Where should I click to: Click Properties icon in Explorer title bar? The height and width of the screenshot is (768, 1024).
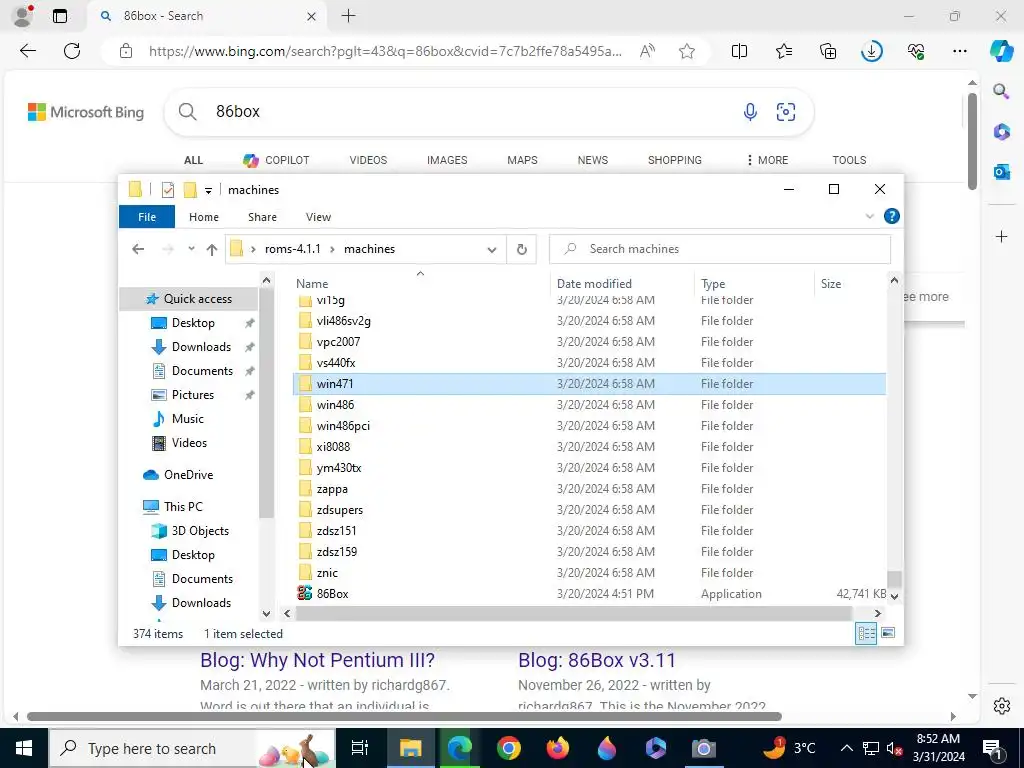(168, 189)
